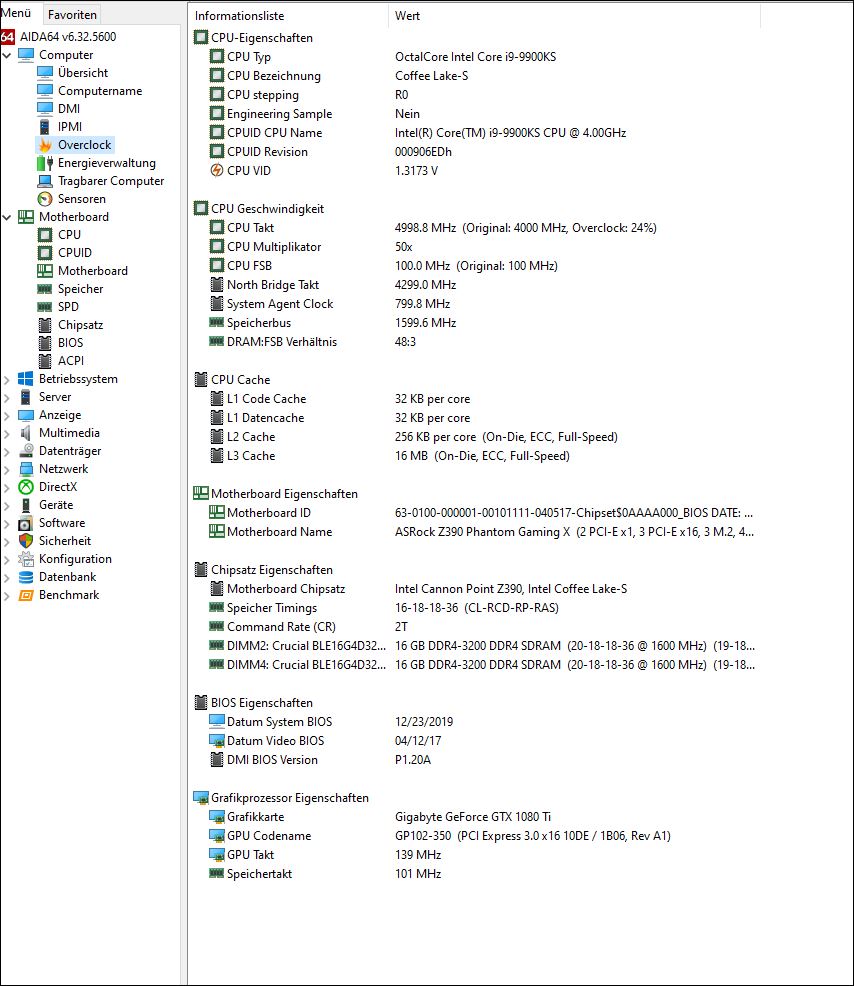
Task: Expand the Server tree node
Action: pyautogui.click(x=7, y=398)
